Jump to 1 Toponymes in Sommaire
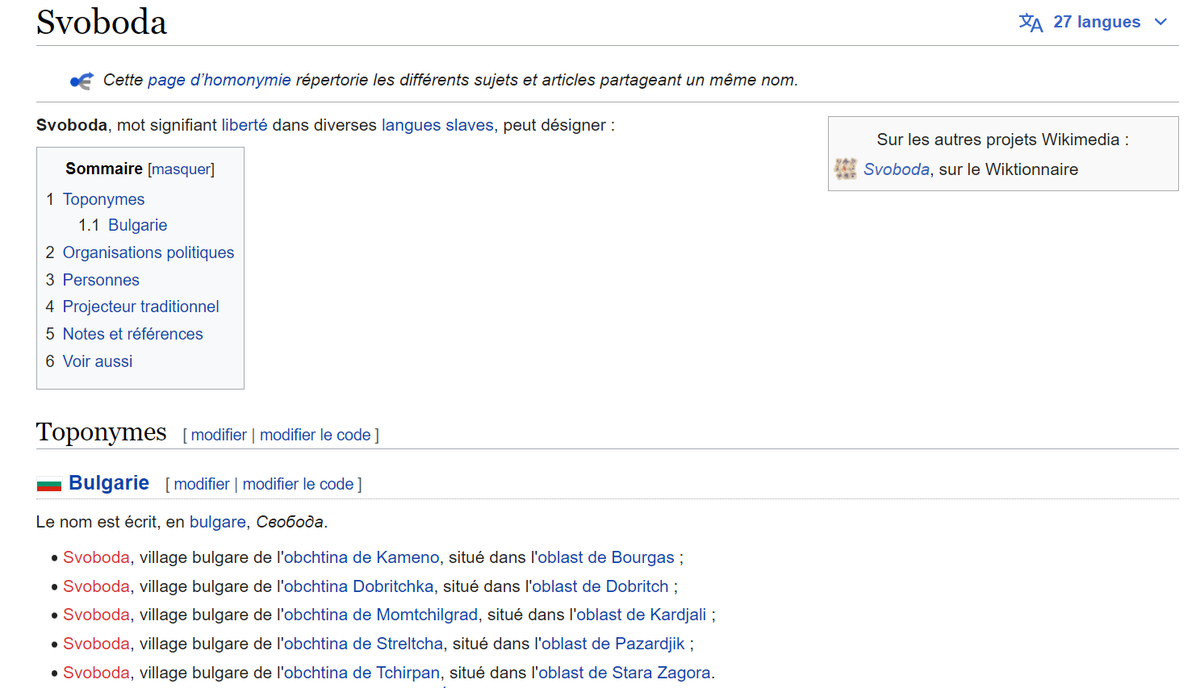This screenshot has height=688, width=1200. click(x=95, y=199)
